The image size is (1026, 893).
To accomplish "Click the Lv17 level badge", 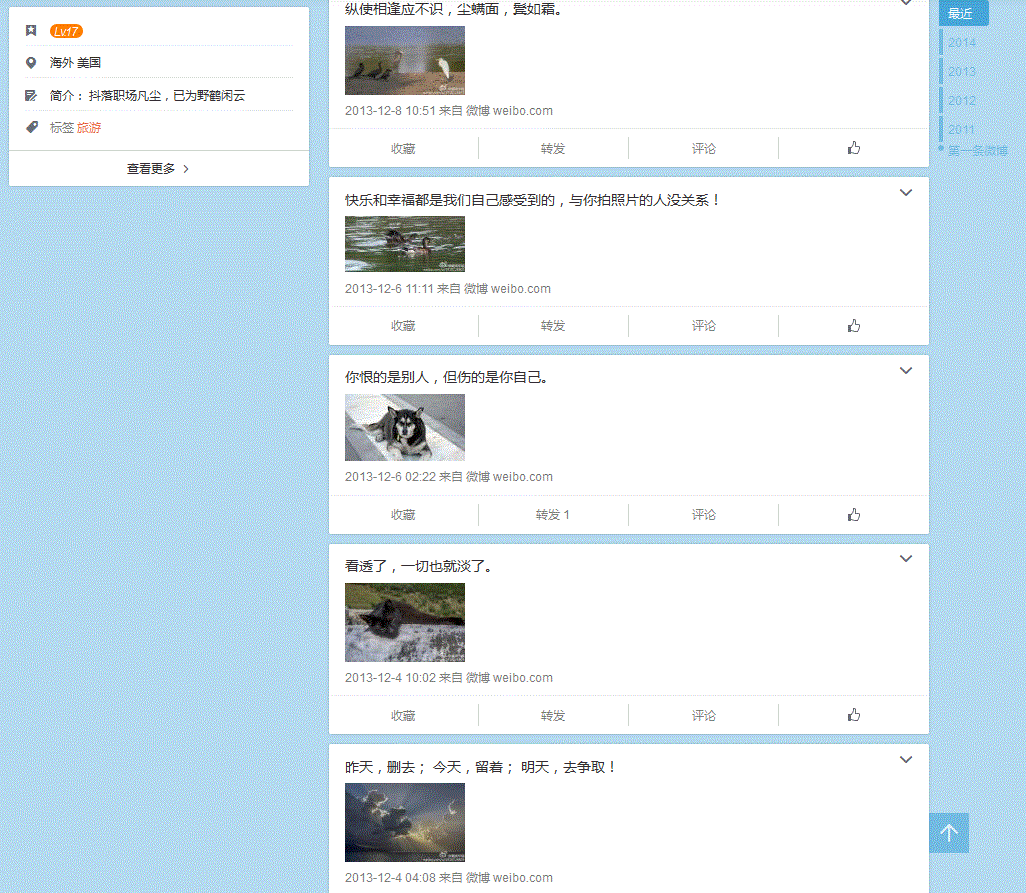I will click(x=66, y=31).
